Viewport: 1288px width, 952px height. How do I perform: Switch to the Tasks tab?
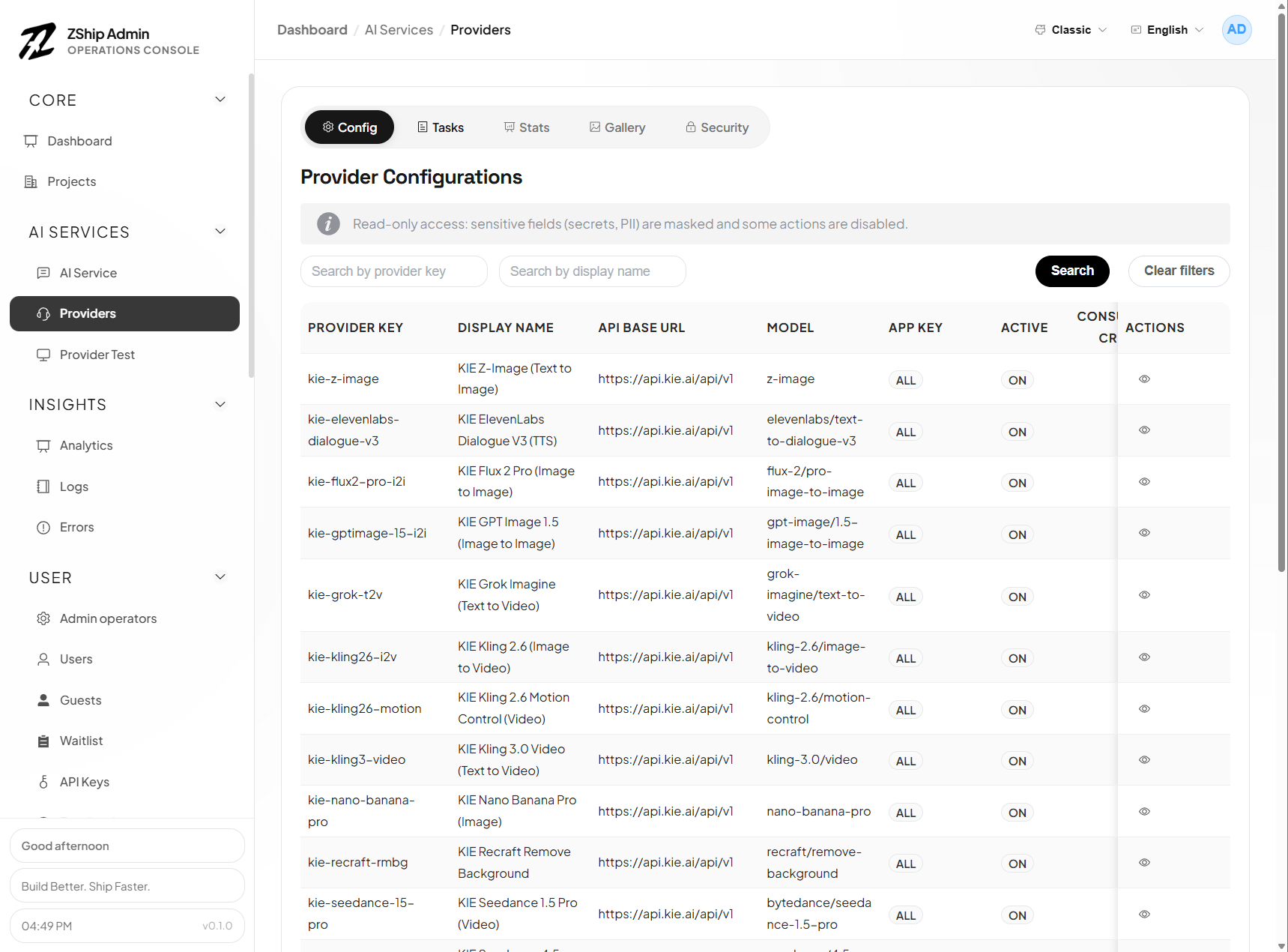click(x=441, y=127)
